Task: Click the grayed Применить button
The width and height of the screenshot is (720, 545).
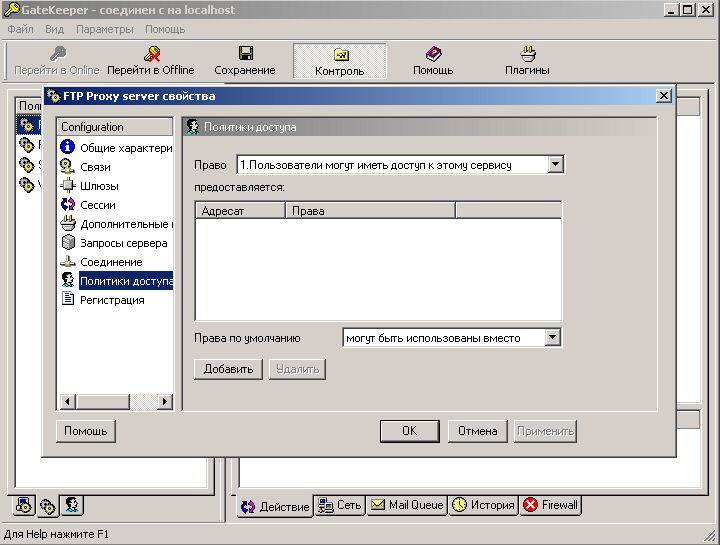Action: tap(545, 431)
